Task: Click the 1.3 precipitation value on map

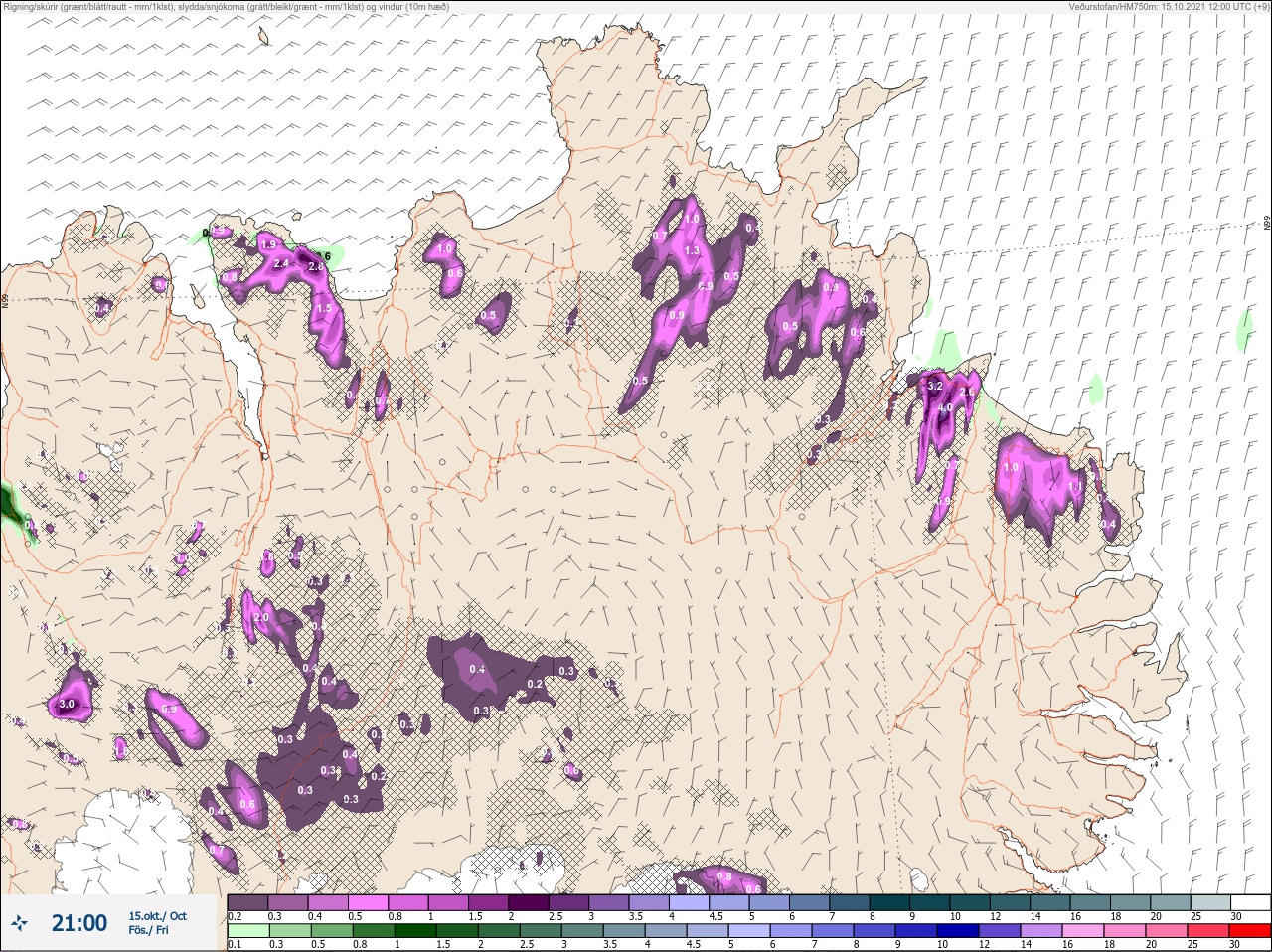Action: click(x=692, y=251)
